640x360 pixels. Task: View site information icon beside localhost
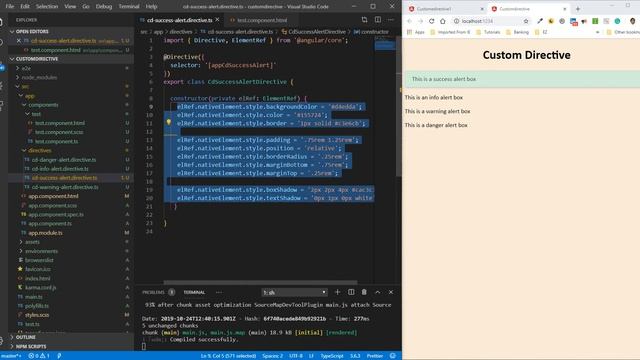456,21
